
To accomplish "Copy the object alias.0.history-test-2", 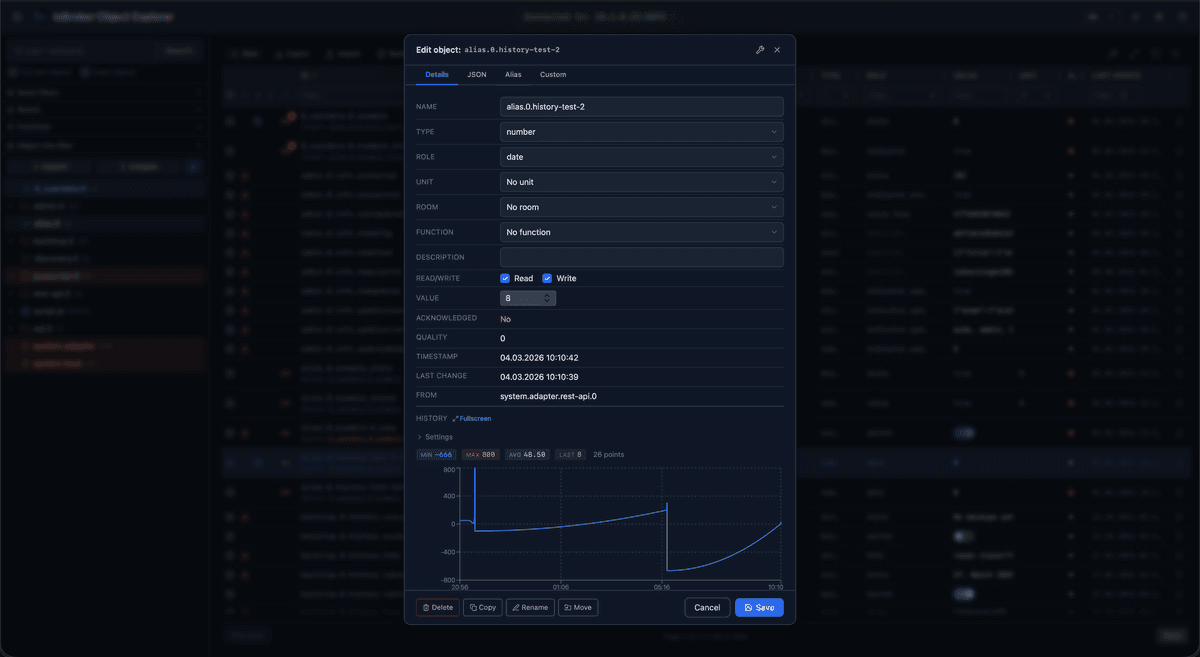I will pos(483,607).
